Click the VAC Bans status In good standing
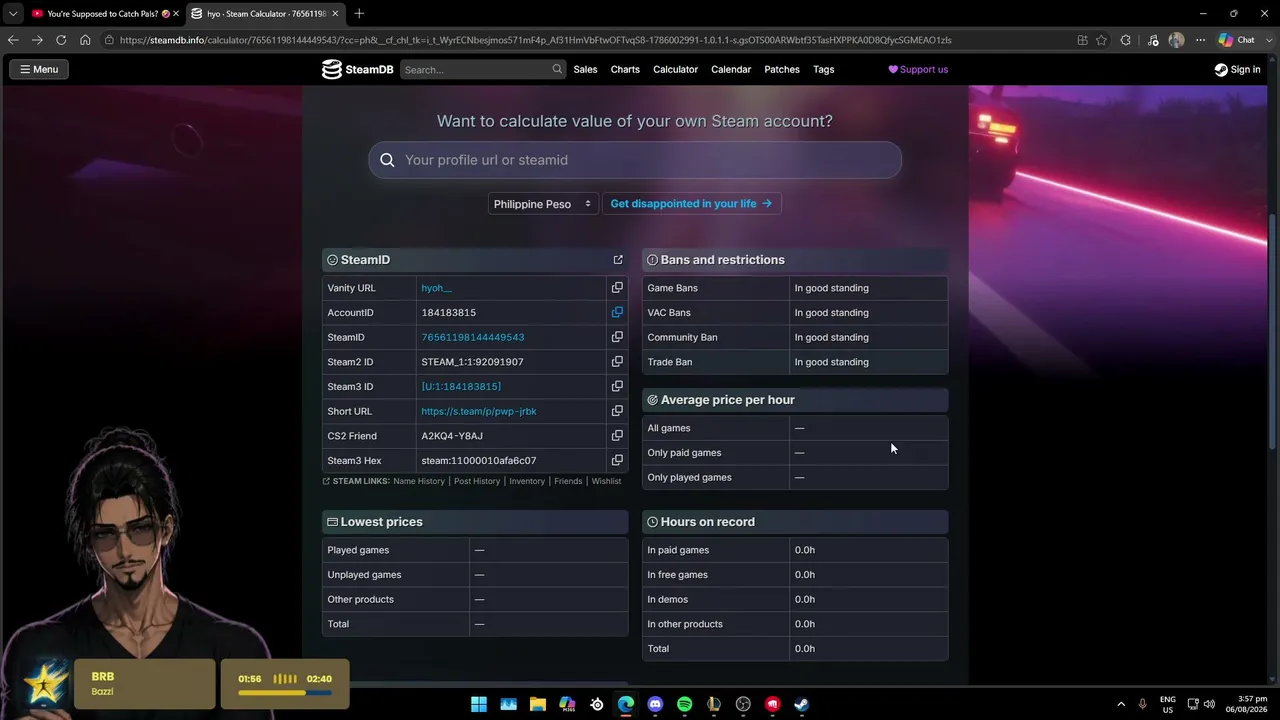The width and height of the screenshot is (1280, 720). point(832,312)
